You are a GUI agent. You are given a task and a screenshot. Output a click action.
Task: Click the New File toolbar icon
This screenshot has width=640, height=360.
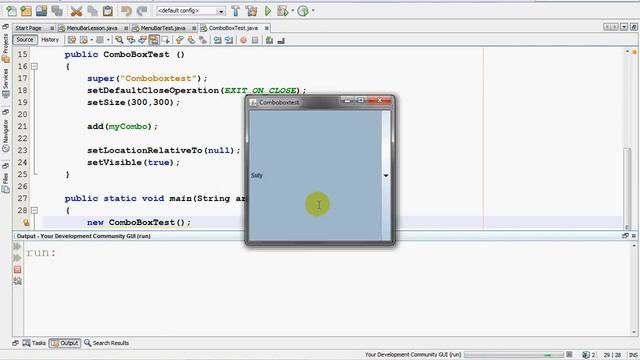tap(11, 11)
